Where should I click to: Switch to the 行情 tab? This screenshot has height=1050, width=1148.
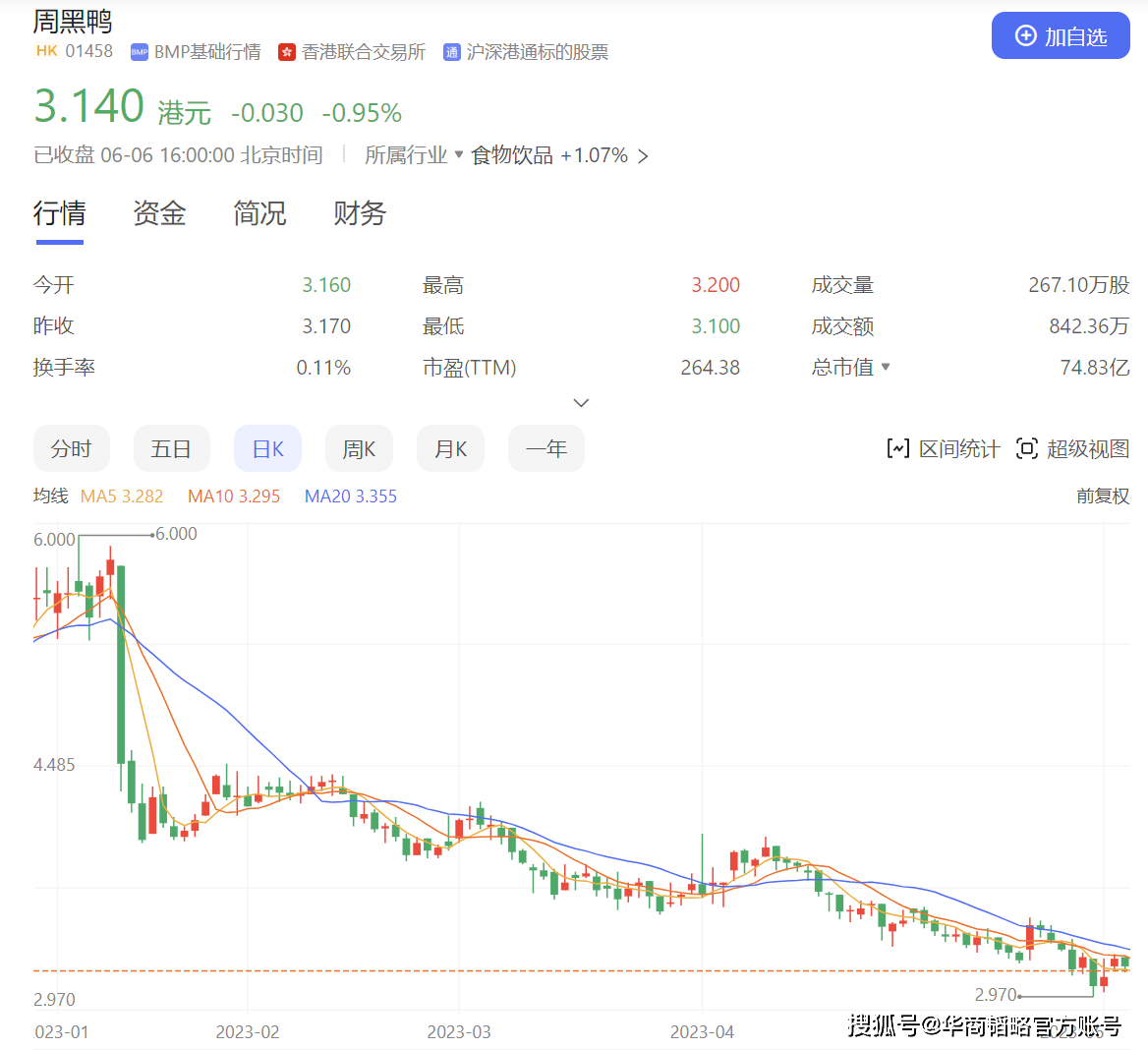coord(59,213)
